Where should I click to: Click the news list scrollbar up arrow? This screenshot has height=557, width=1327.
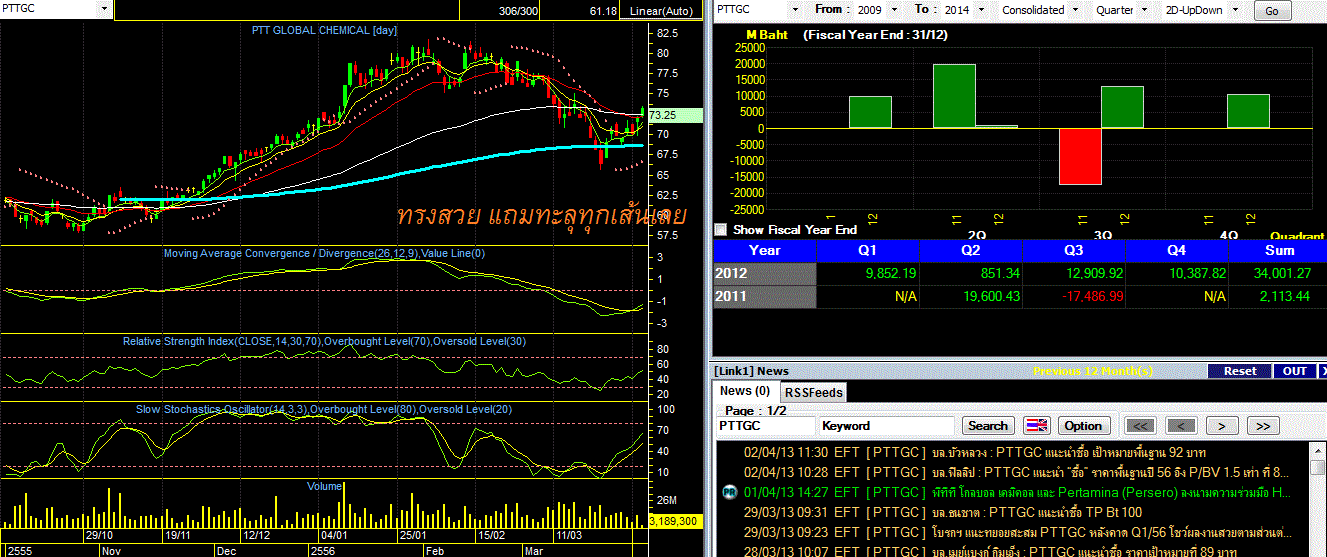click(x=1317, y=451)
